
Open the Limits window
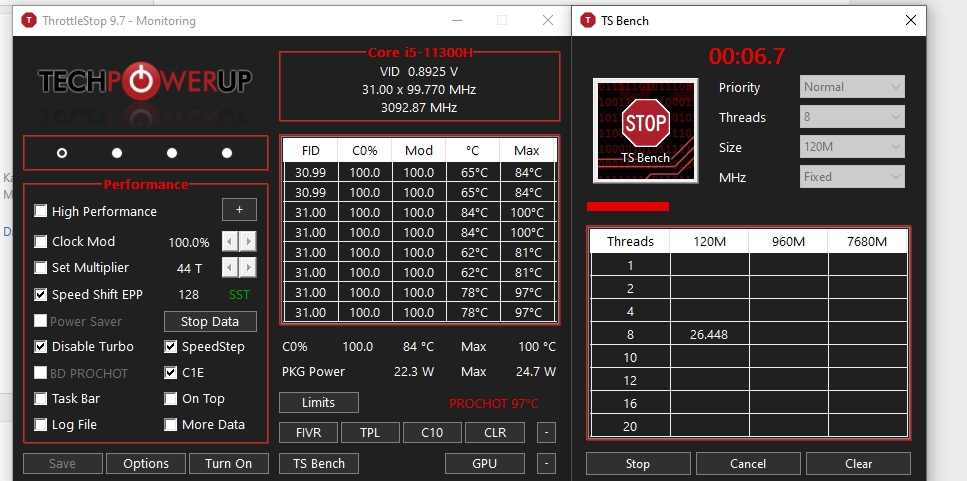pyautogui.click(x=319, y=403)
